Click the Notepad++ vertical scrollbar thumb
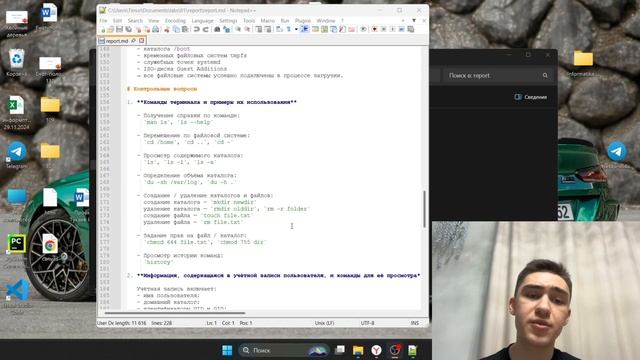The width and height of the screenshot is (640, 360). (x=424, y=209)
